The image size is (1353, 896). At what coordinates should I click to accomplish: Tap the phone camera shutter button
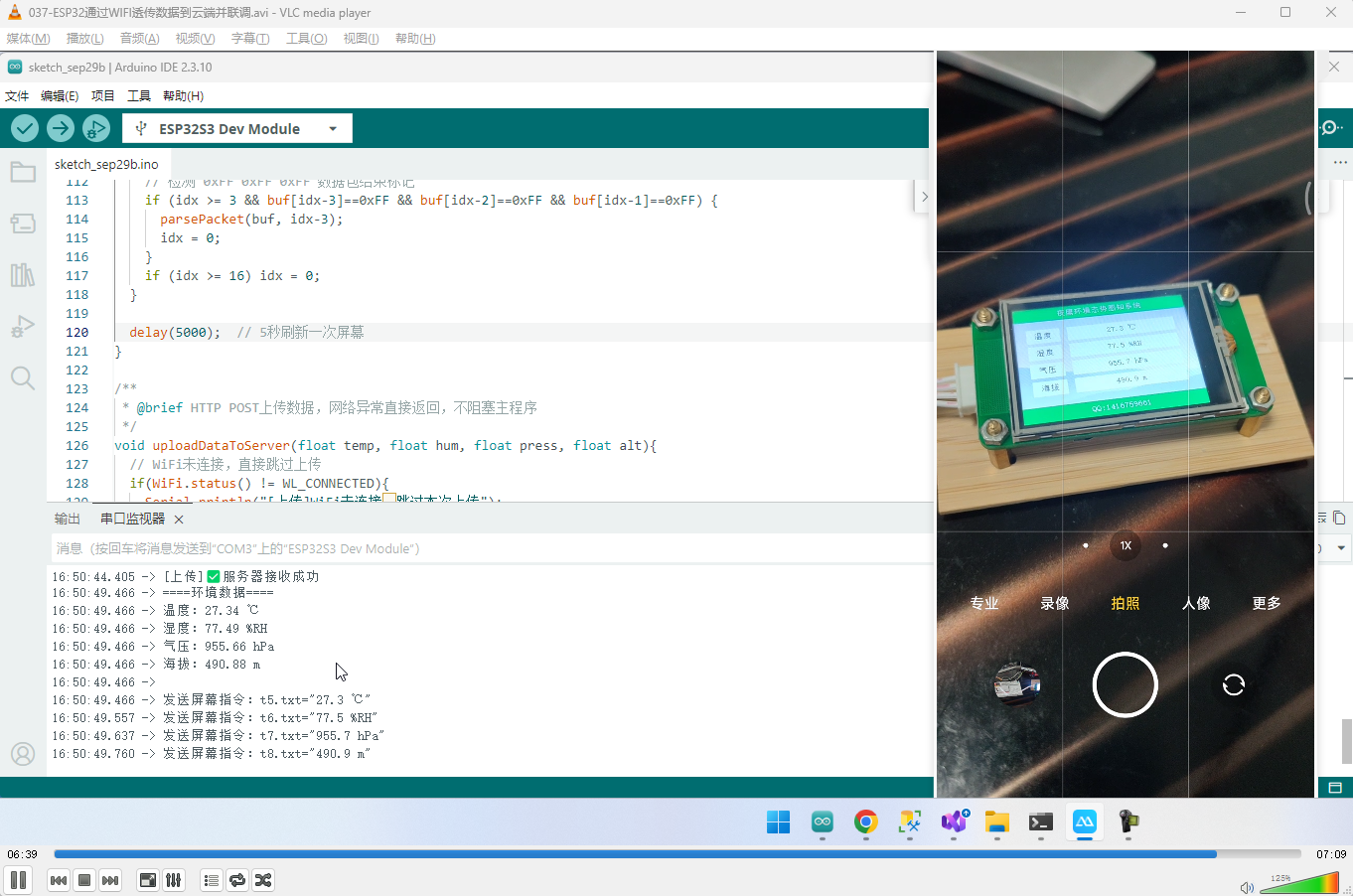(x=1125, y=684)
